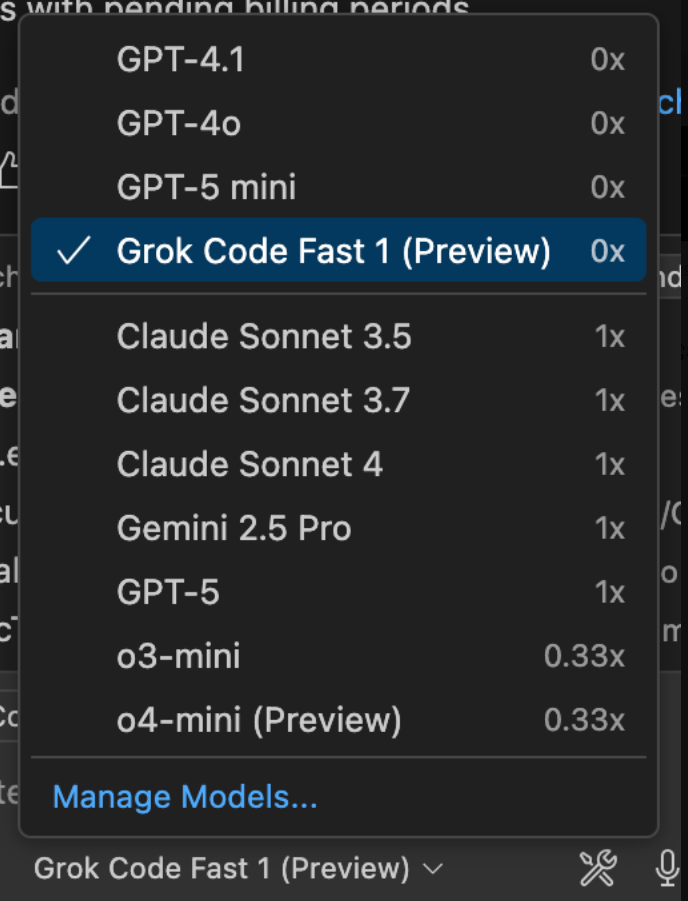This screenshot has height=901, width=688.
Task: Click the 1x multiplier beside Gemini 2.5 Pro
Action: coord(610,528)
